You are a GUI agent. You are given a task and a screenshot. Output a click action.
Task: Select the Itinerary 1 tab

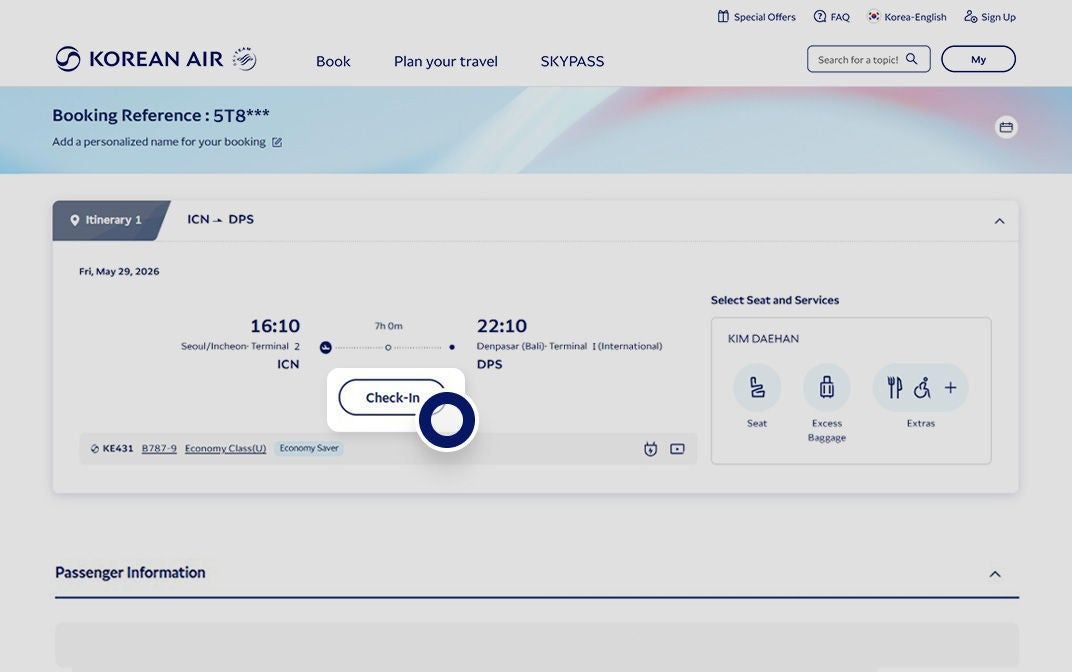pyautogui.click(x=111, y=220)
